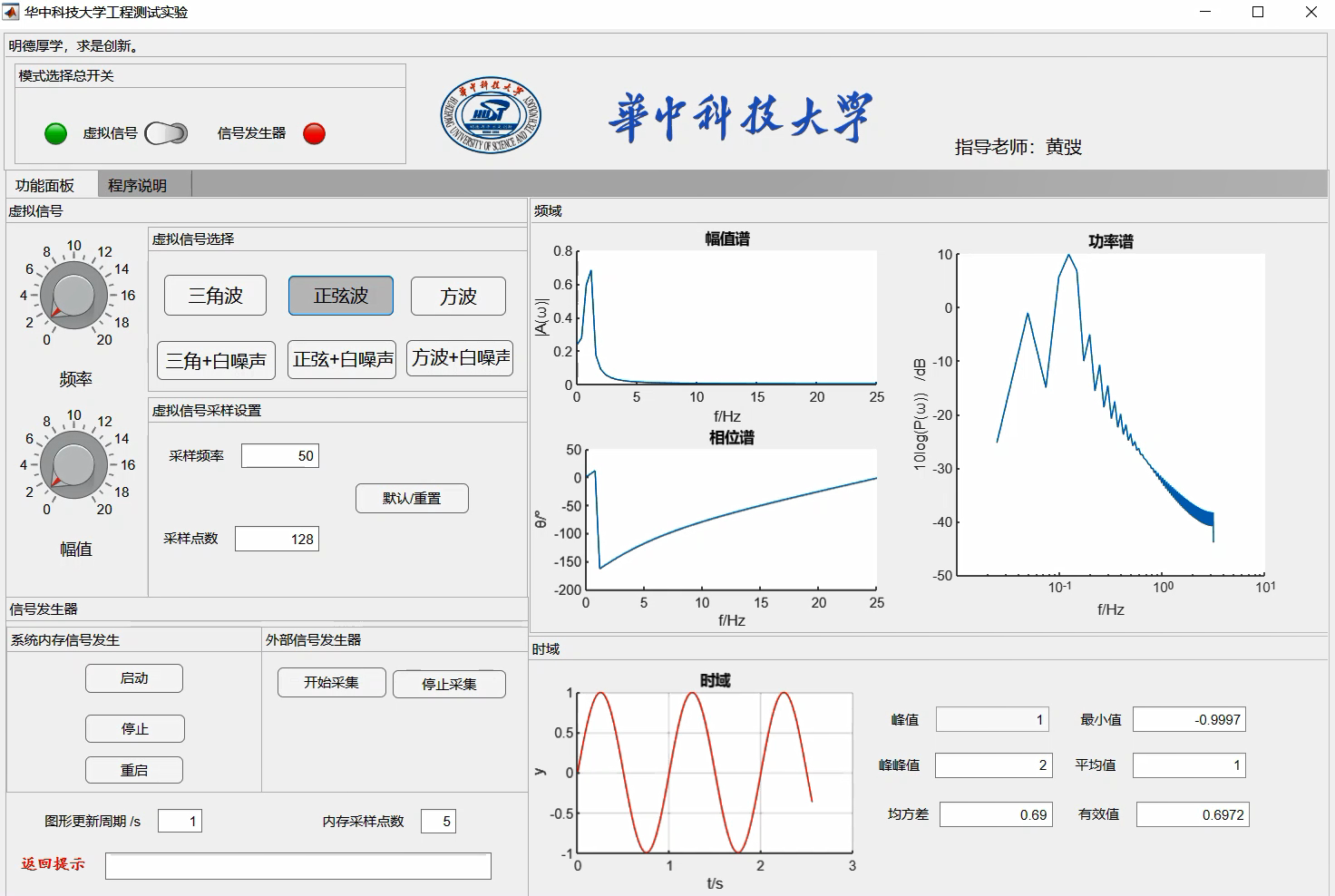
Task: Click the 频域 panel title
Action: click(548, 211)
